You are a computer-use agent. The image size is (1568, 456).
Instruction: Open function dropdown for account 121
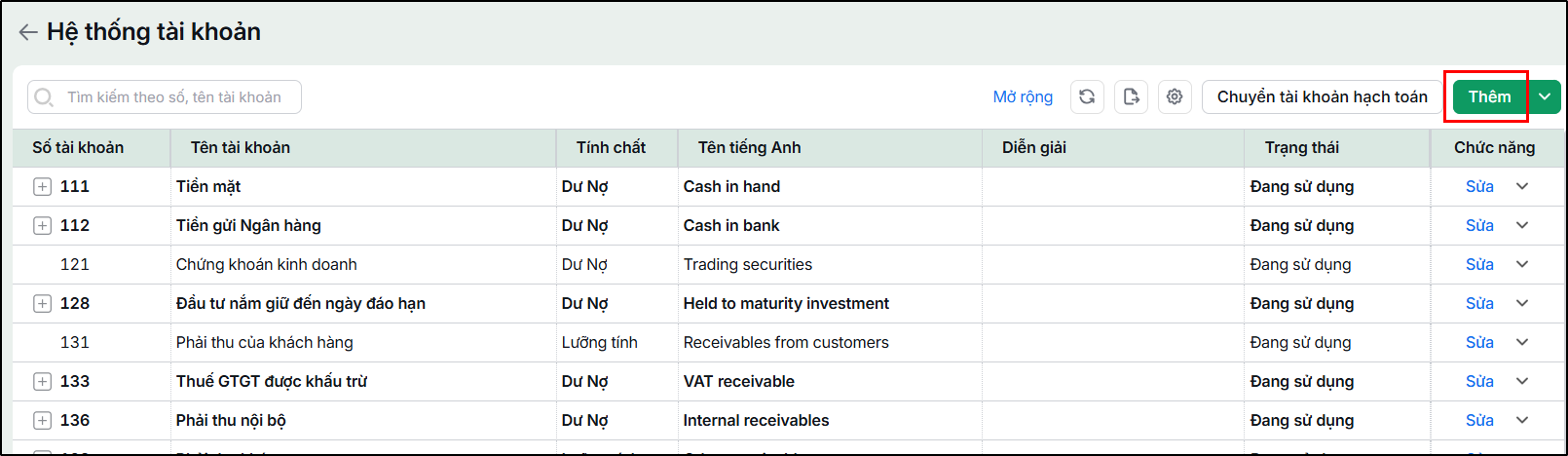pyautogui.click(x=1522, y=264)
